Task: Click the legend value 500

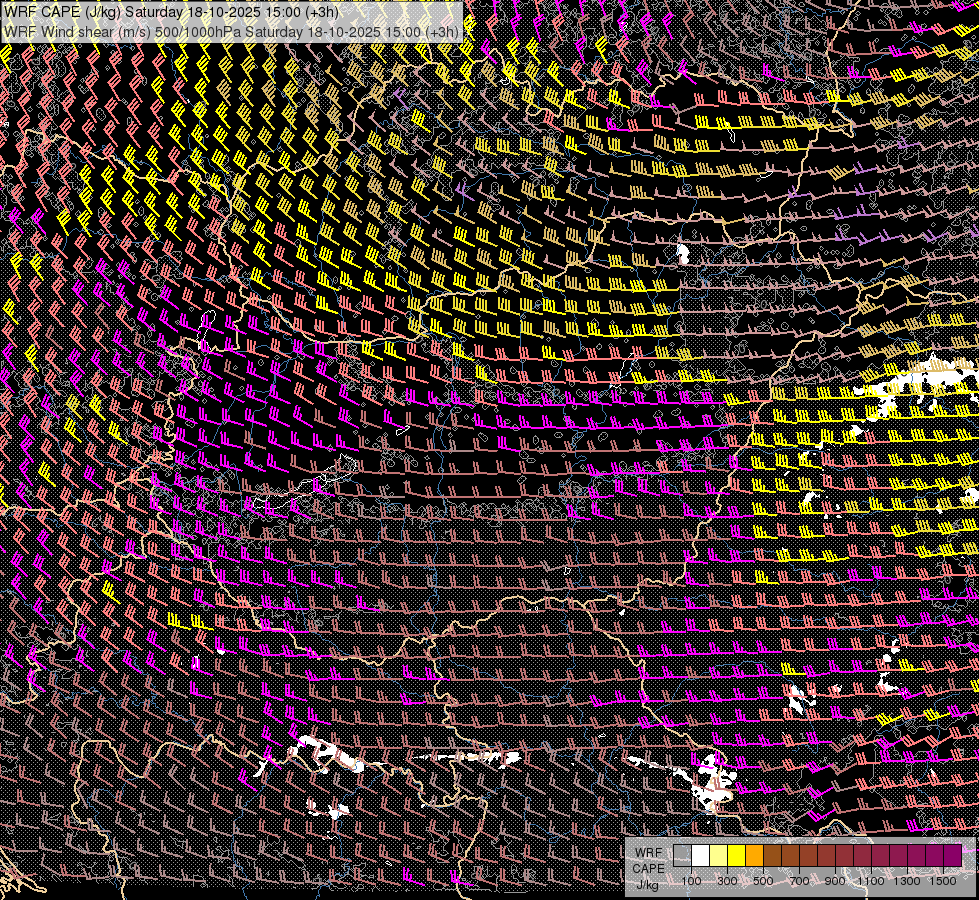Action: coord(763,881)
